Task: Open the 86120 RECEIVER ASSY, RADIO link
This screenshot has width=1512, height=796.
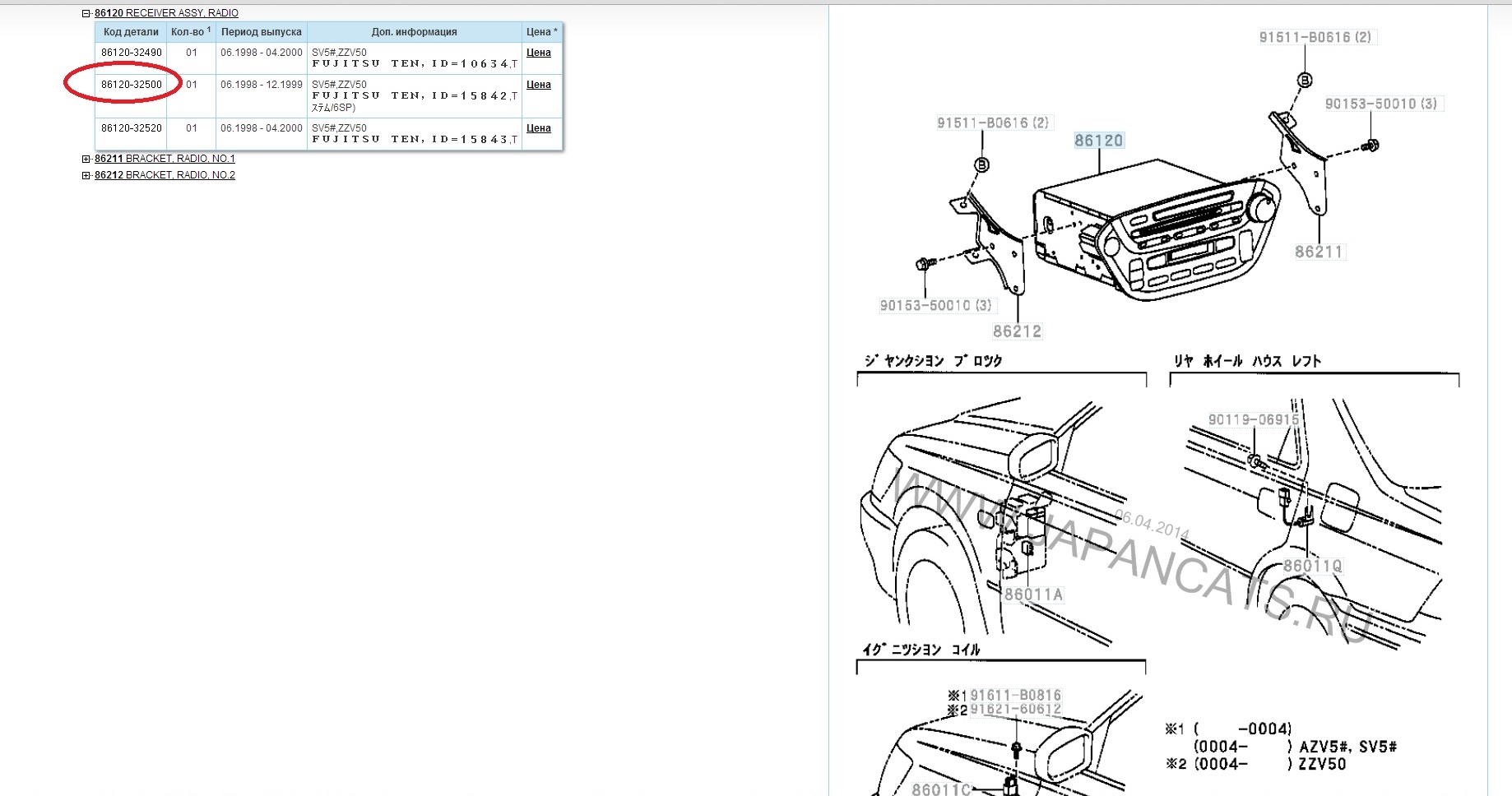Action: click(166, 13)
